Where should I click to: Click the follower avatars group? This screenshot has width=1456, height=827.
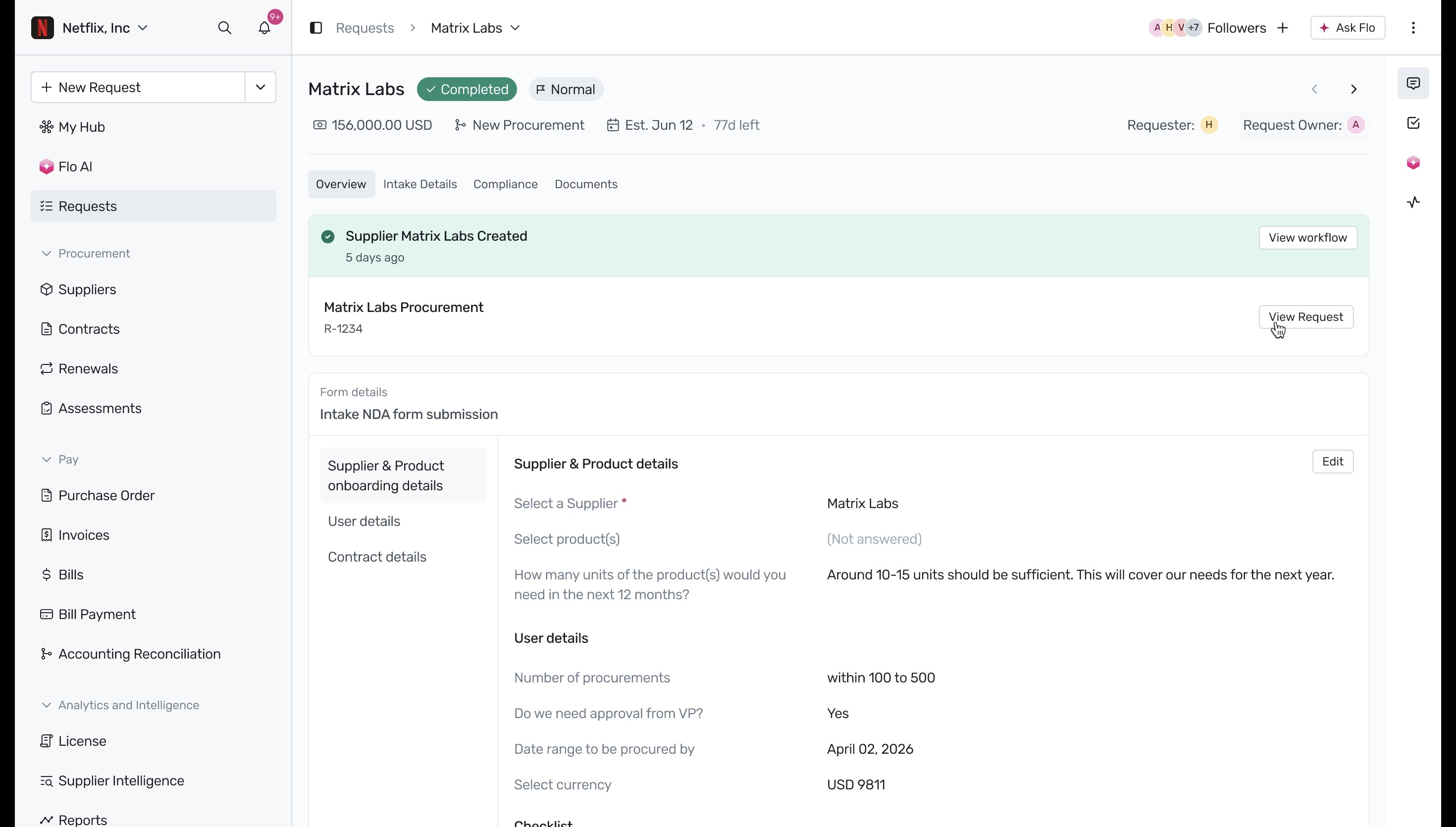[1176, 28]
